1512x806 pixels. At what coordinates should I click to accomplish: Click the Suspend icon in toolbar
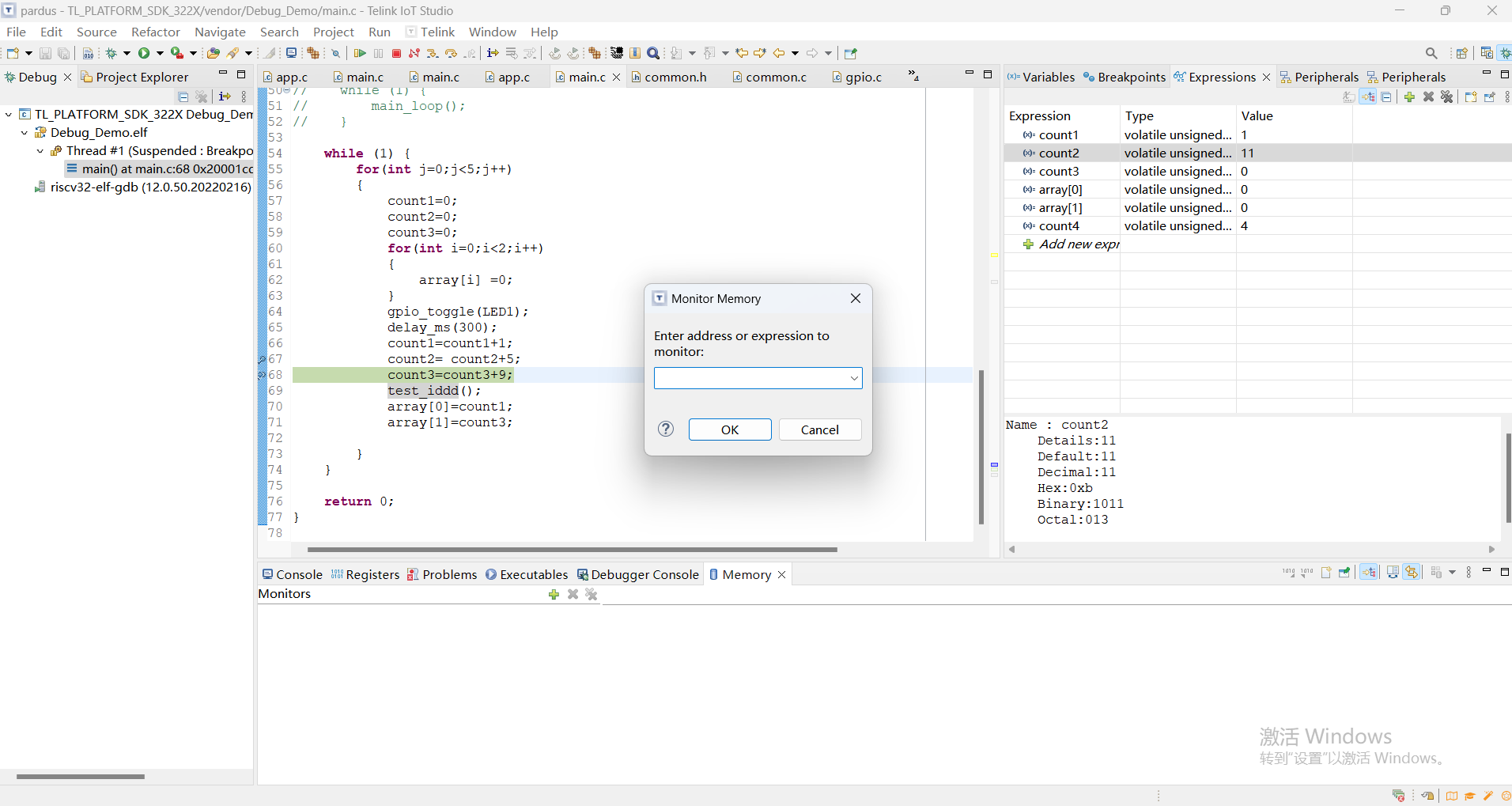click(x=378, y=53)
